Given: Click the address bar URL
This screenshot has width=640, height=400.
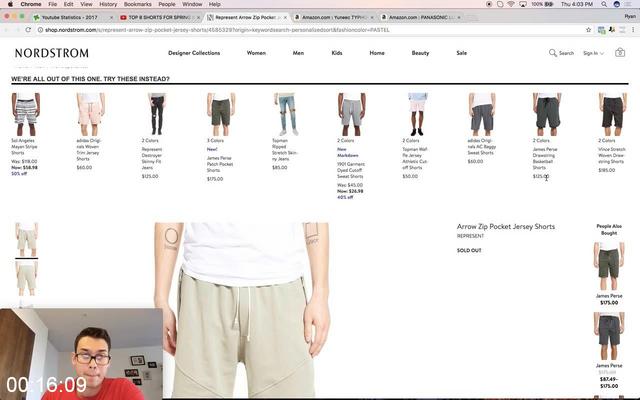Looking at the screenshot, I should tap(217, 30).
